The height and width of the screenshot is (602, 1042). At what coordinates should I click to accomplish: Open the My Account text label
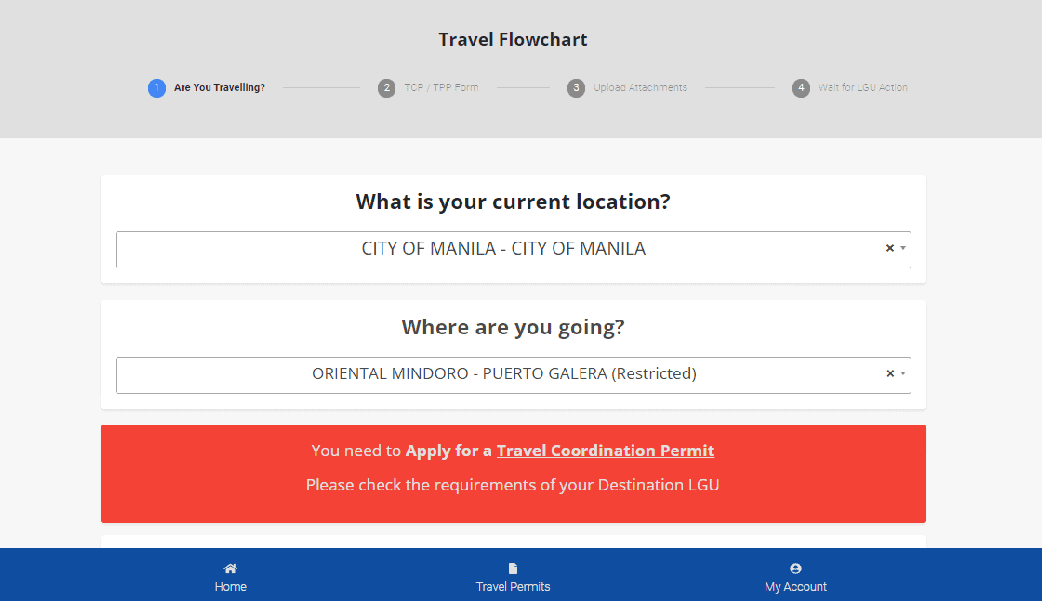click(796, 587)
